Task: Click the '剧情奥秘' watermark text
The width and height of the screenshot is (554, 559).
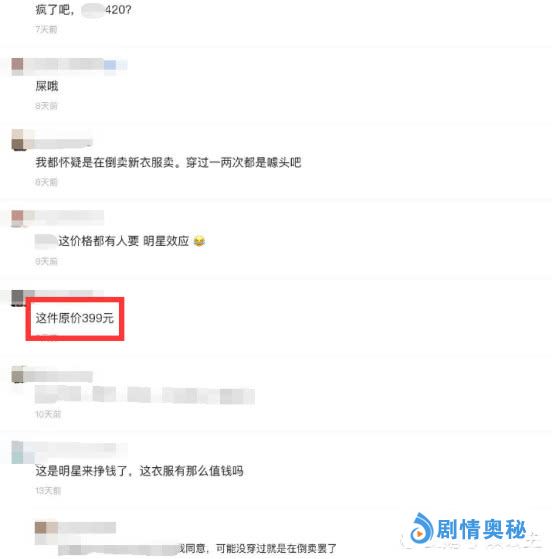Action: click(x=481, y=529)
